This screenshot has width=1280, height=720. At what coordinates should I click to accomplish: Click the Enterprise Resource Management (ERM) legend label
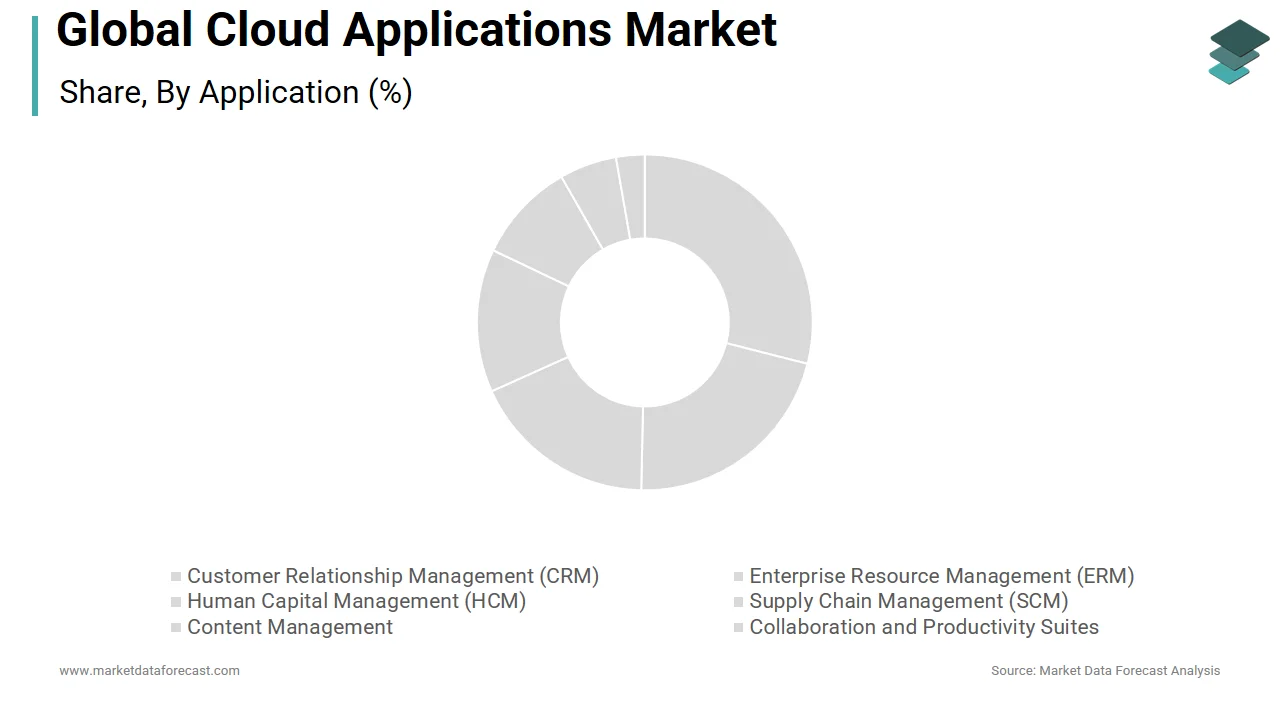(x=942, y=576)
